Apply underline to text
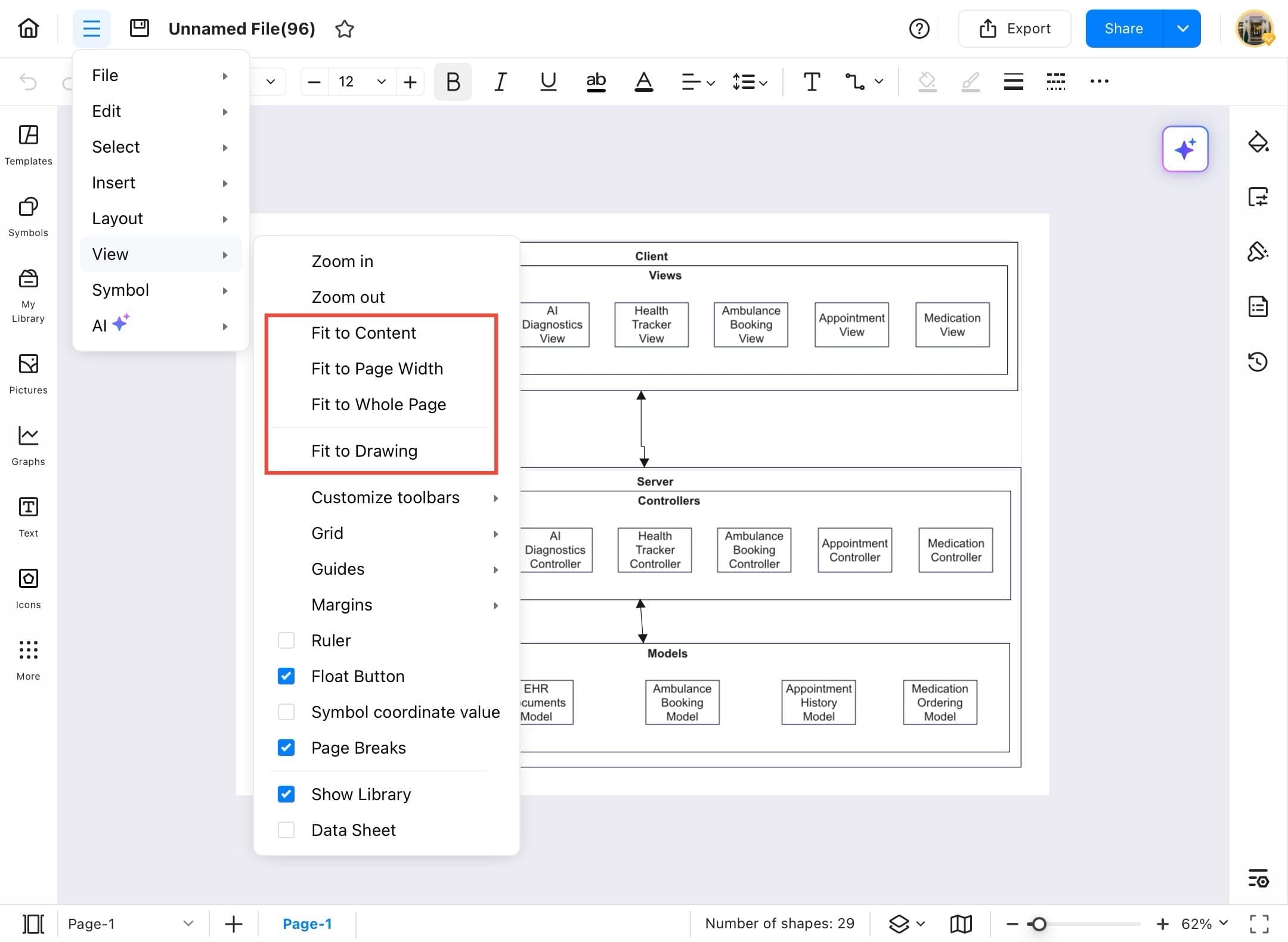Viewport: 1288px width, 942px height. coord(548,82)
